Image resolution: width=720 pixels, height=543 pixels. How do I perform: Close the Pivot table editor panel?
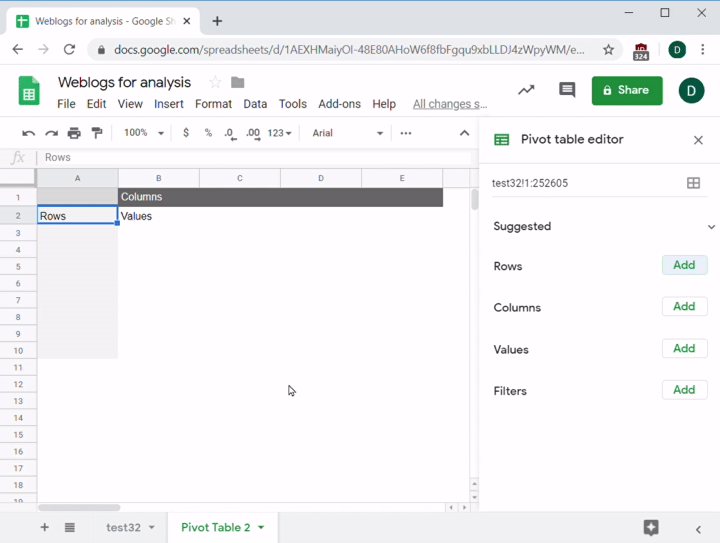698,140
